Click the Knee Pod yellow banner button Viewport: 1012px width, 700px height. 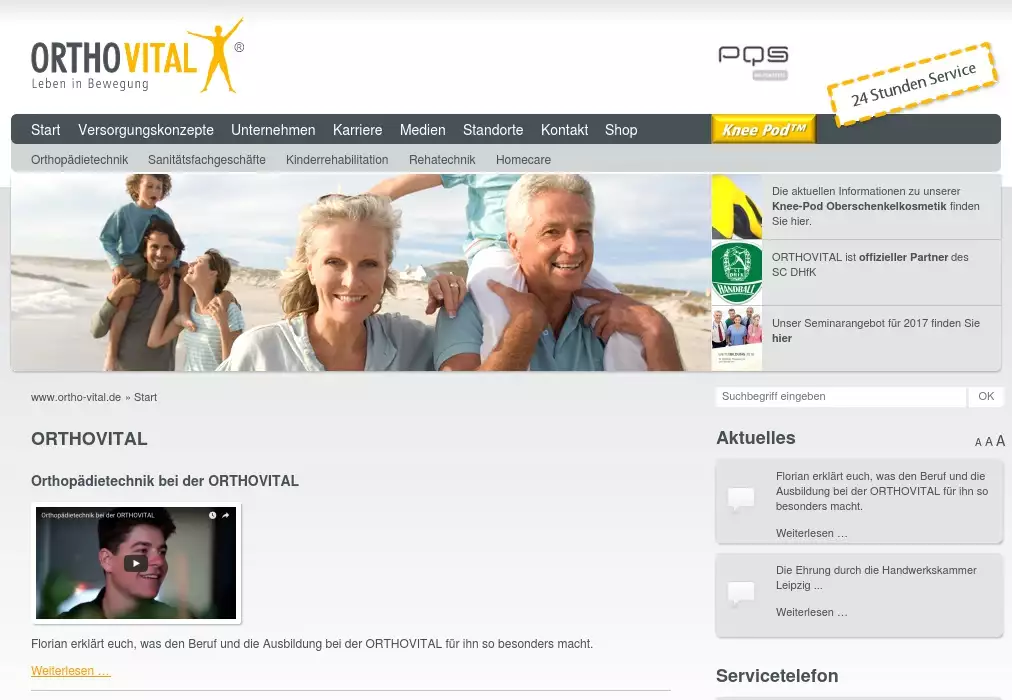763,129
